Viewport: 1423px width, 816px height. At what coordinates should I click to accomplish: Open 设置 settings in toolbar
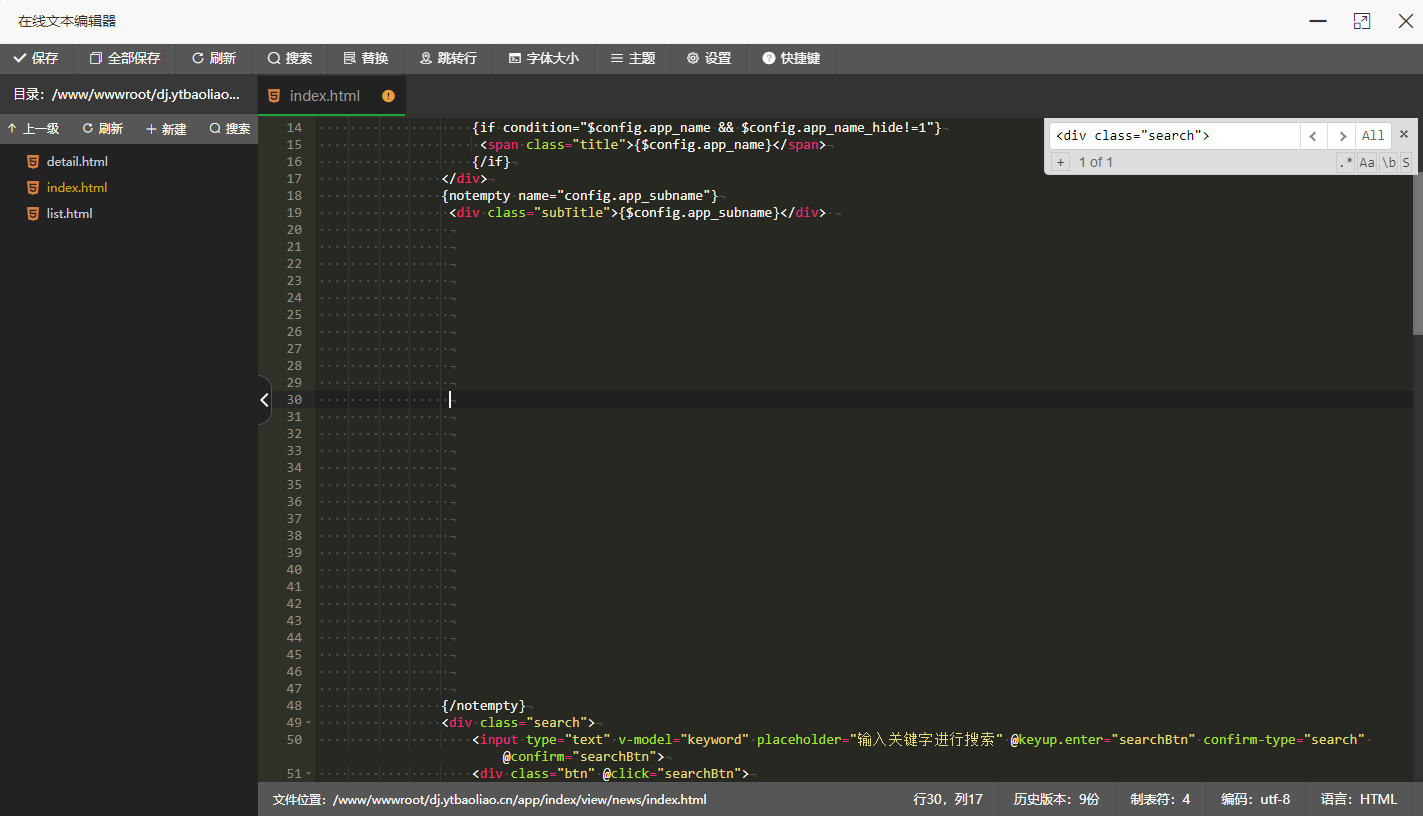[708, 58]
